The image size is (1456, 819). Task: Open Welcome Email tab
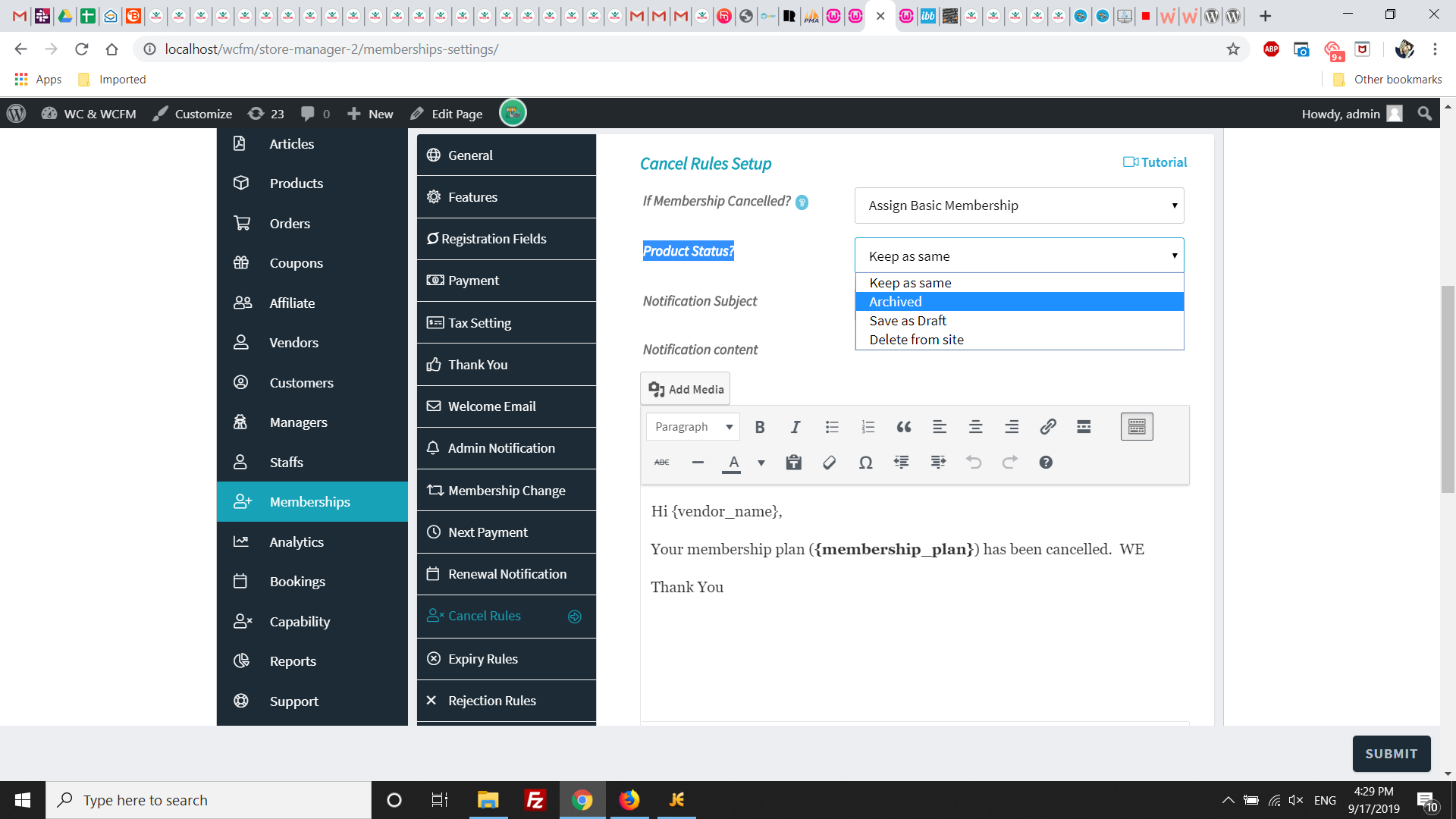507,406
